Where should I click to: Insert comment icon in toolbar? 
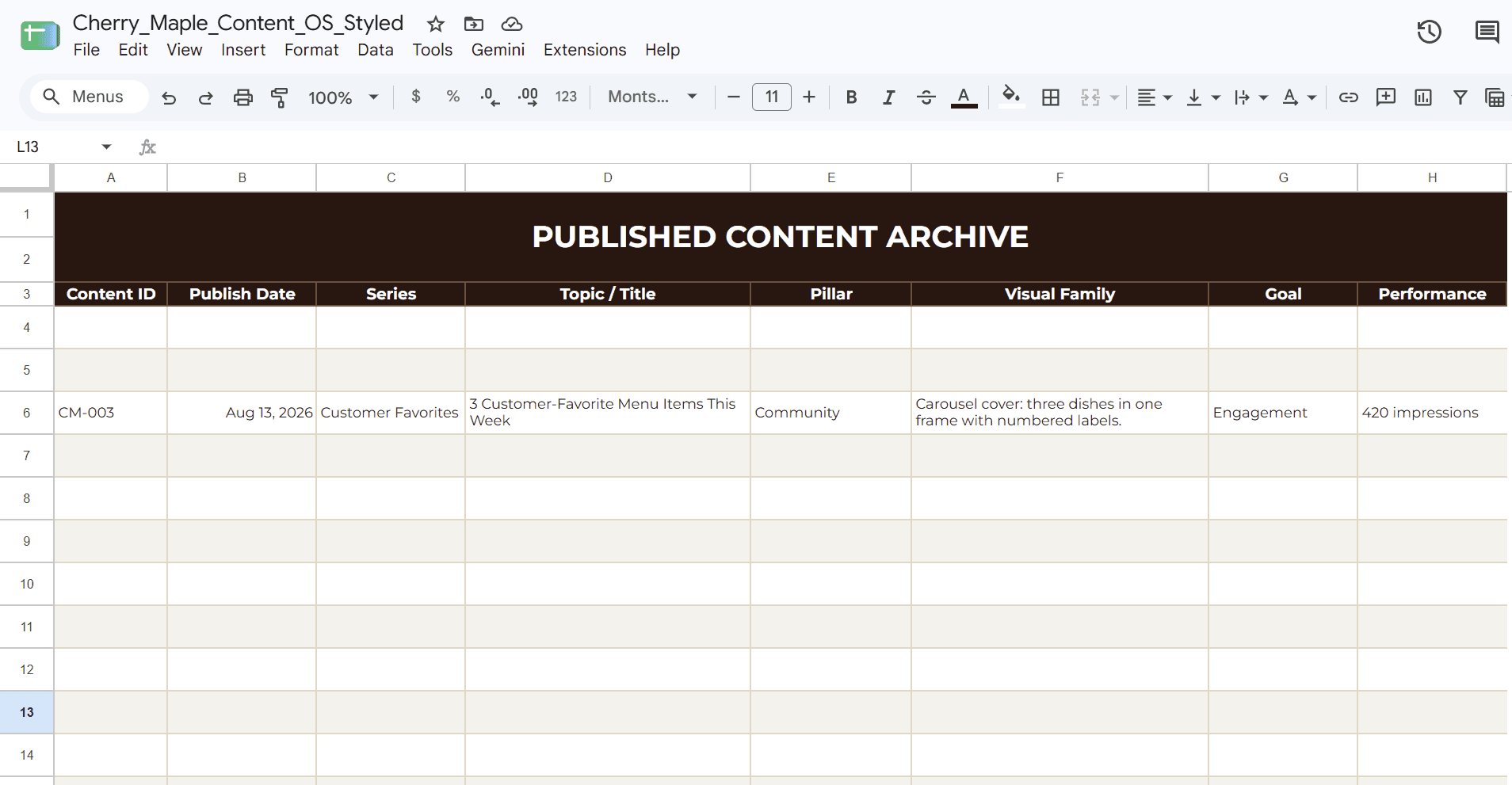click(x=1386, y=97)
